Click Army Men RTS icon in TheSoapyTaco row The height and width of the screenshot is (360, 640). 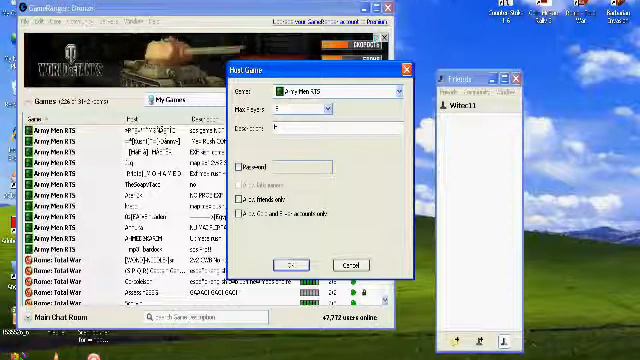29,184
